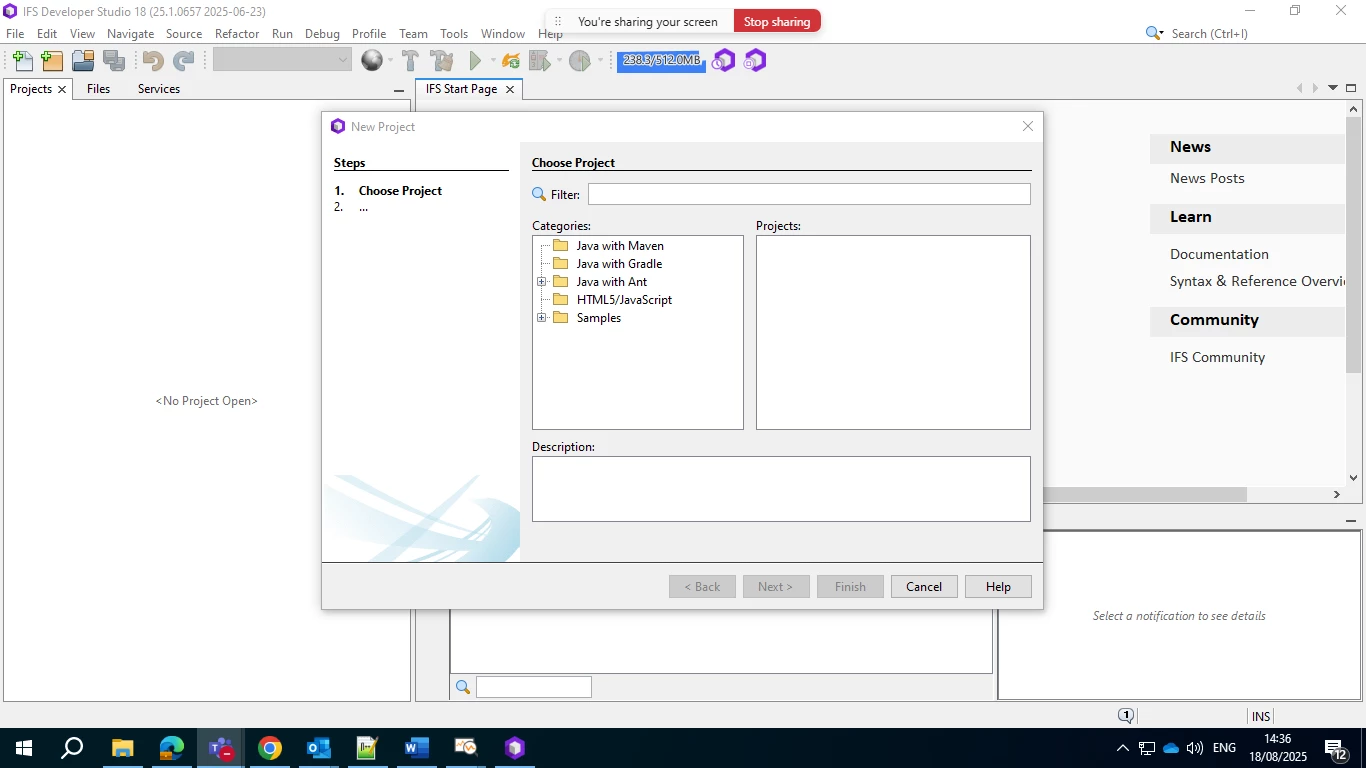This screenshot has width=1366, height=768.
Task: Click the purple hexagon clock toolbar icon
Action: pos(723,61)
